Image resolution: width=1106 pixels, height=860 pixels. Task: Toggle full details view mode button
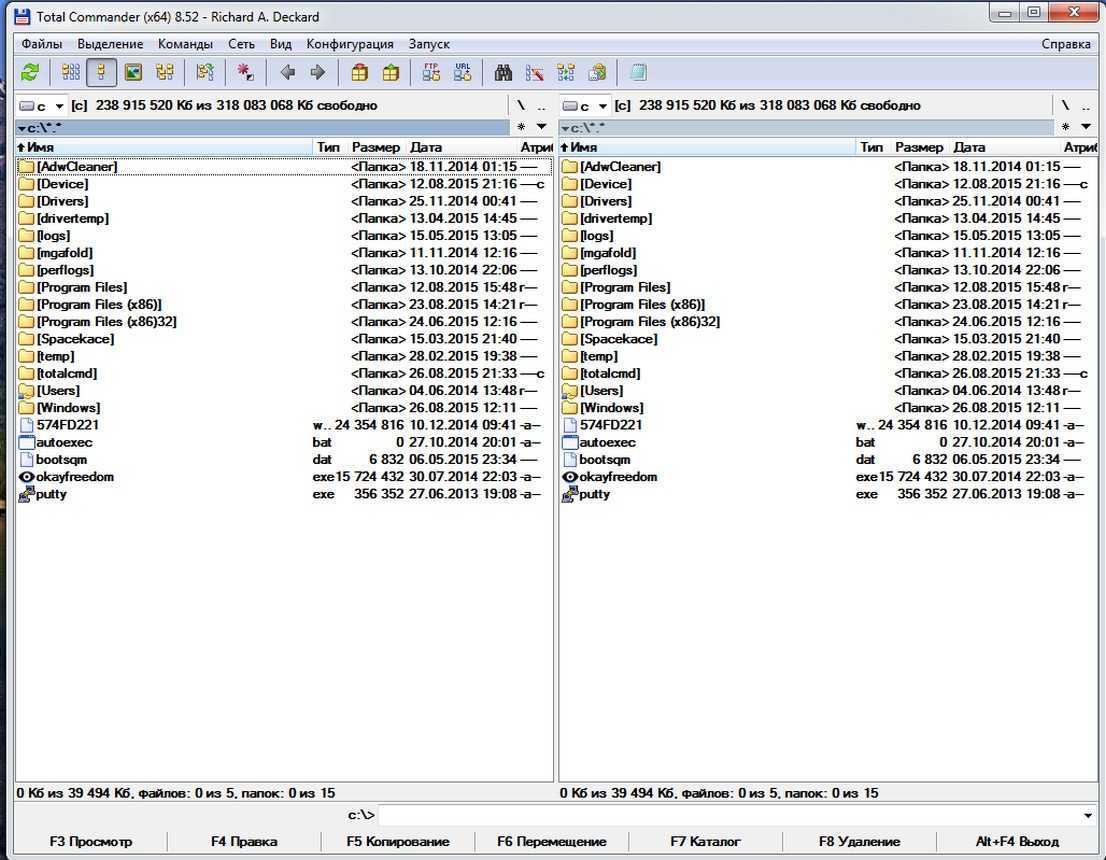[101, 72]
